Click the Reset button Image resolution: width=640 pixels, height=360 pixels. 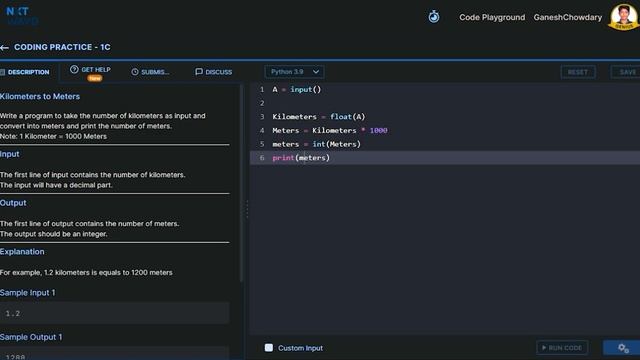[x=578, y=72]
